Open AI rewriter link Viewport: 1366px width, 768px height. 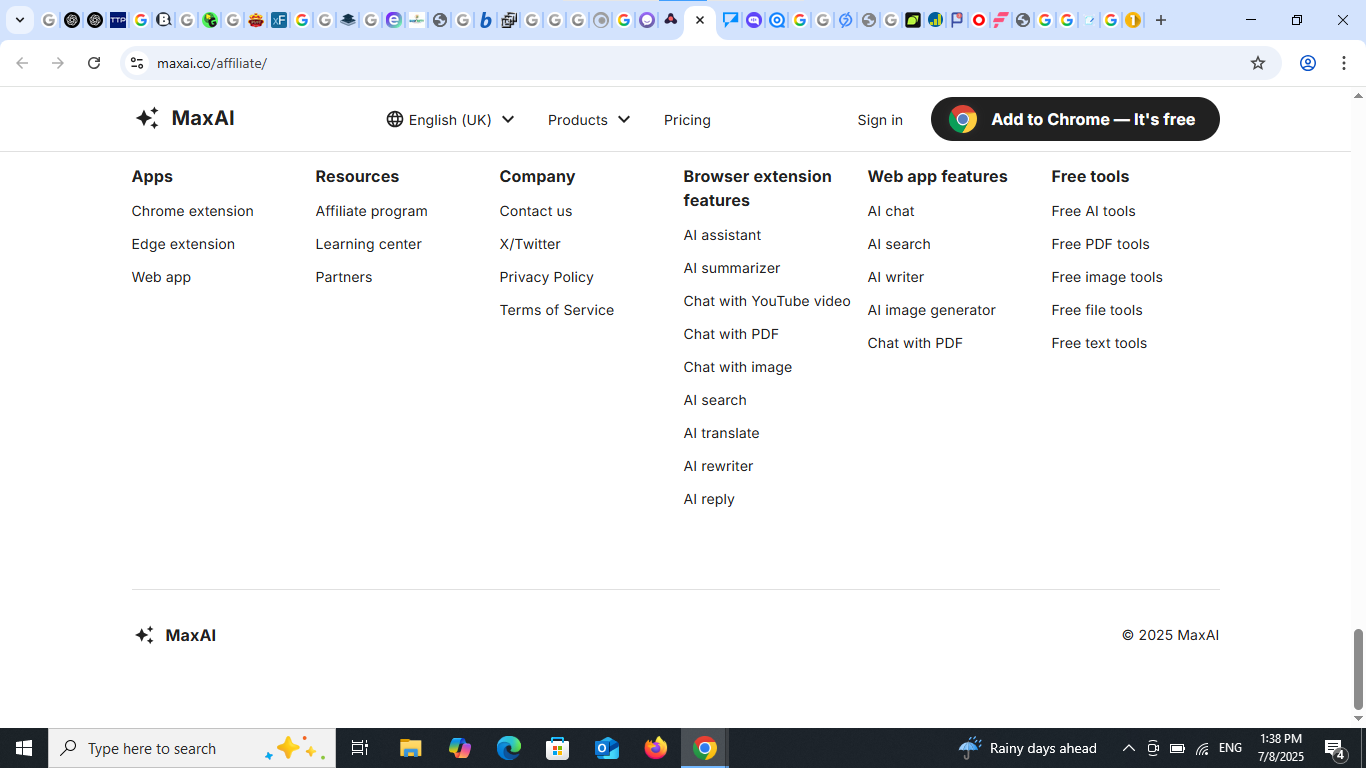[719, 466]
